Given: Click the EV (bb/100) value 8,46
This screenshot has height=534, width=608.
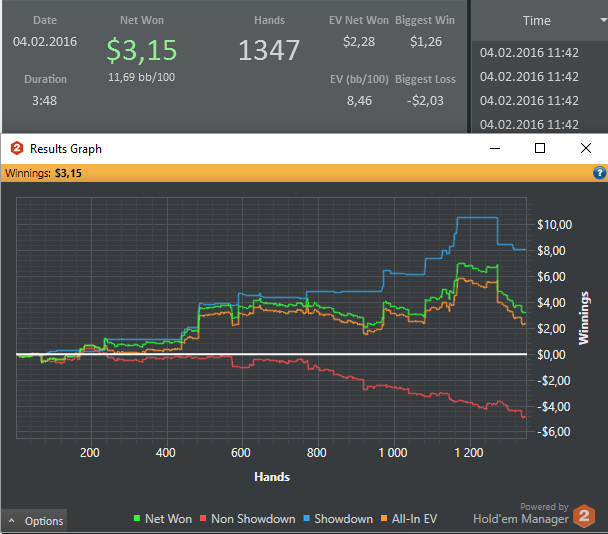Looking at the screenshot, I should (359, 101).
